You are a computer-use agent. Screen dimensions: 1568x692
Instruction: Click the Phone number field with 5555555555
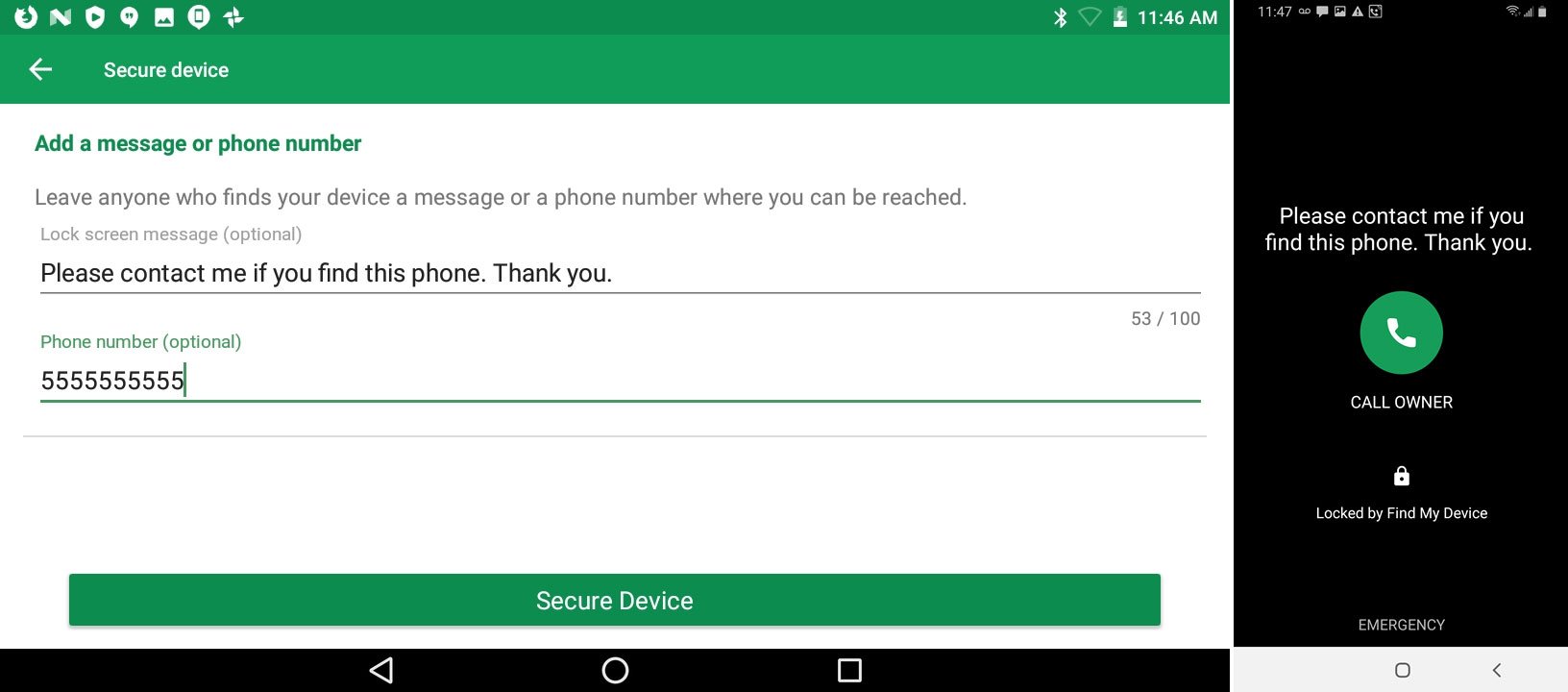tap(621, 381)
